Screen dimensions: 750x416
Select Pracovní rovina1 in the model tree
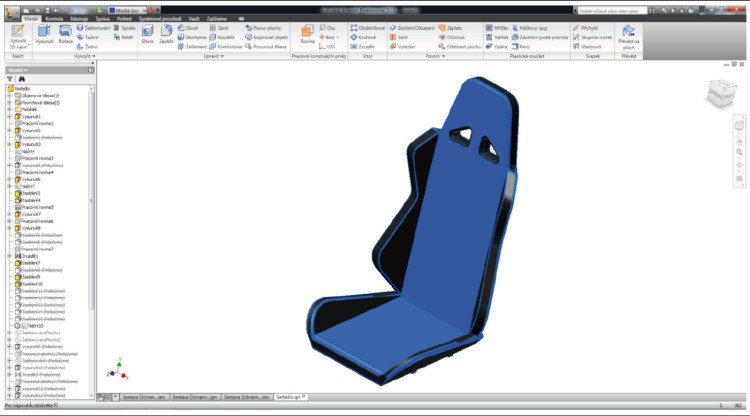(x=38, y=123)
